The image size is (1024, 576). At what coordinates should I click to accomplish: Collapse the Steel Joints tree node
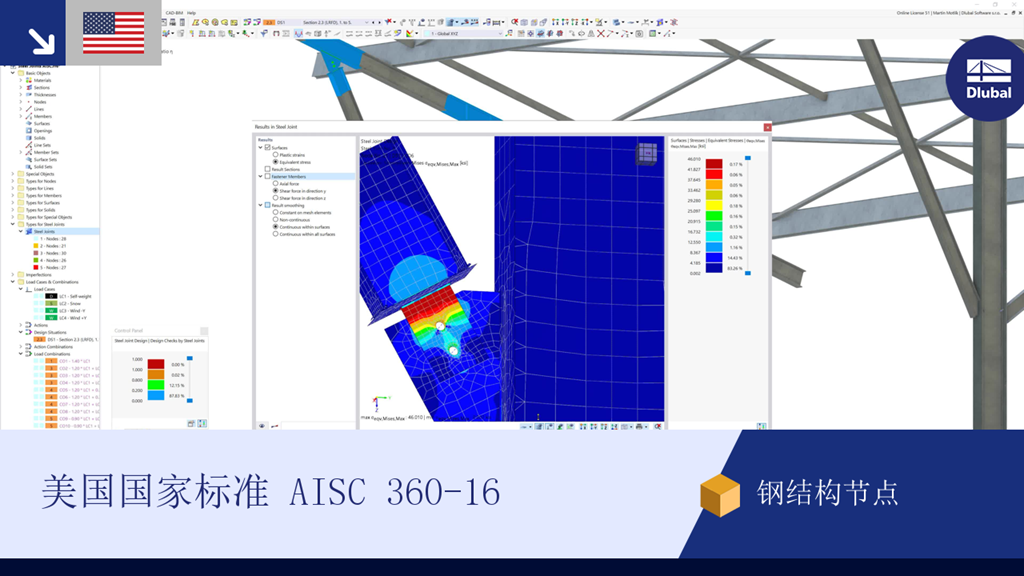[20, 231]
